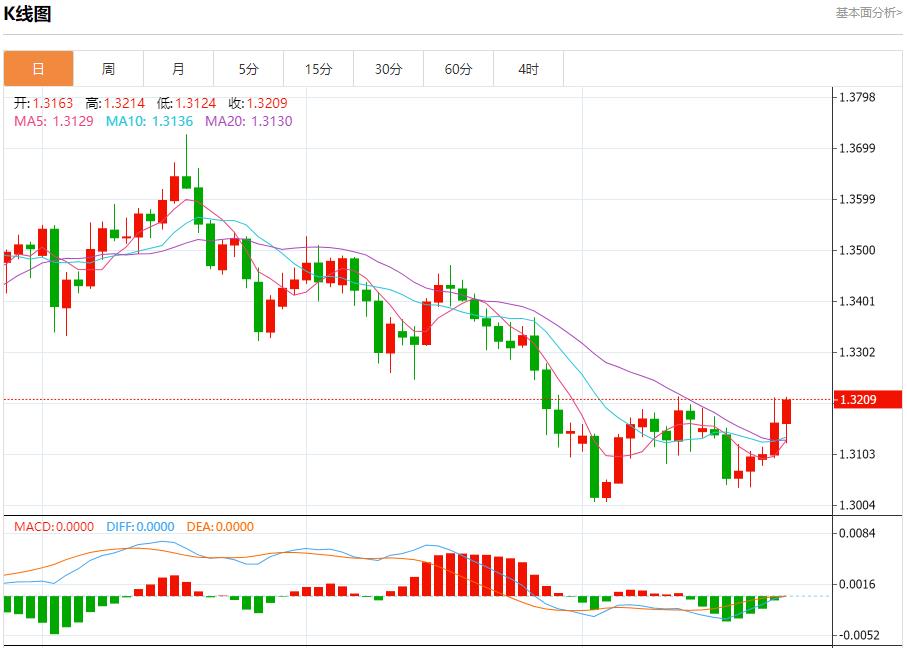The image size is (907, 648).
Task: Switch to the 4时 tab
Action: (528, 69)
